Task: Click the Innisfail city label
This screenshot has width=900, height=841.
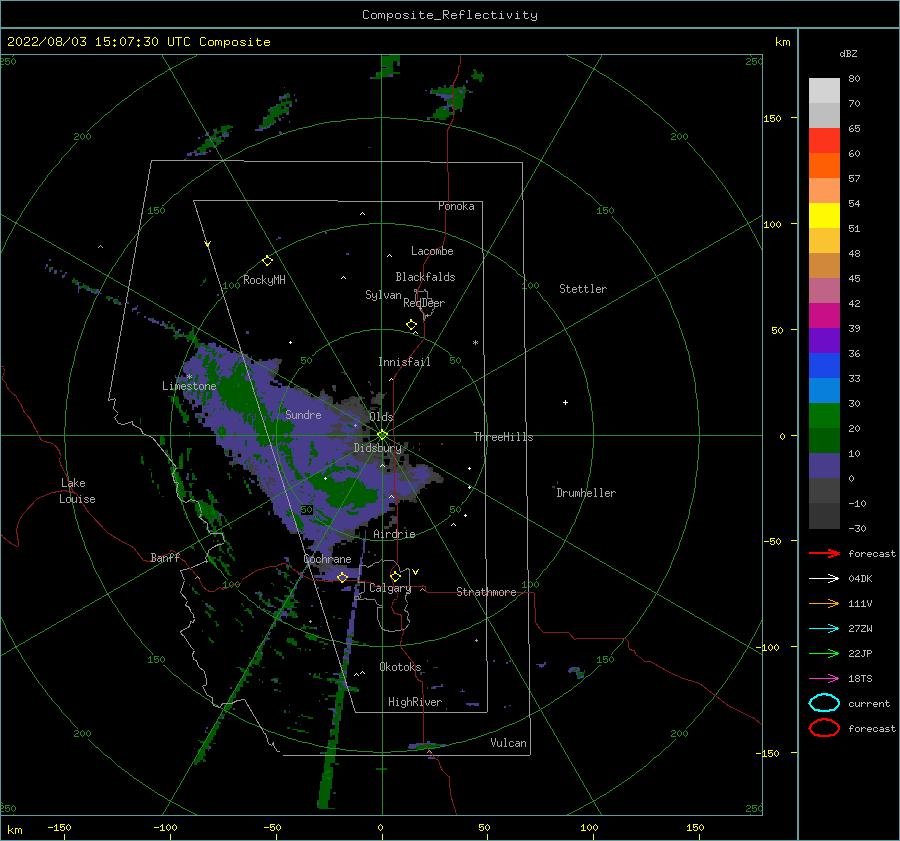Action: pyautogui.click(x=404, y=362)
